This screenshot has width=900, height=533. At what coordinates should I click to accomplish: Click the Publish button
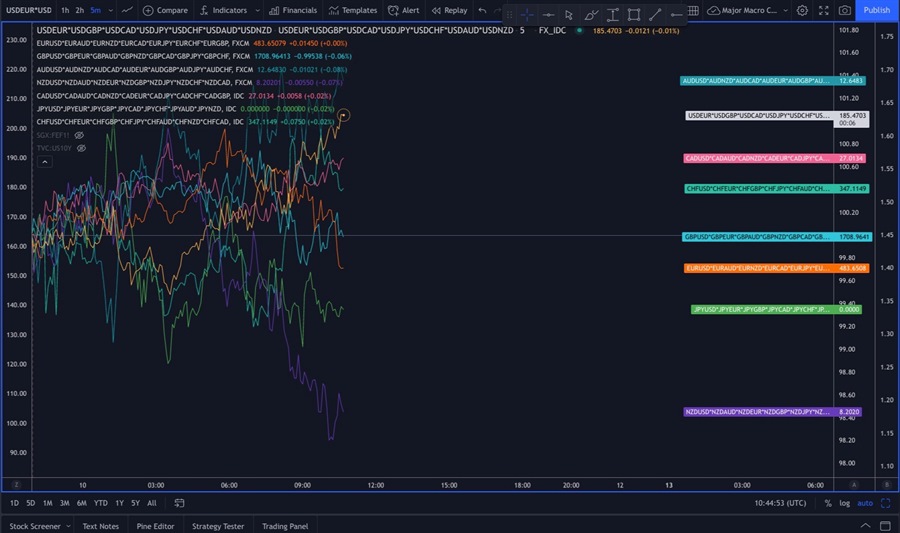876,10
